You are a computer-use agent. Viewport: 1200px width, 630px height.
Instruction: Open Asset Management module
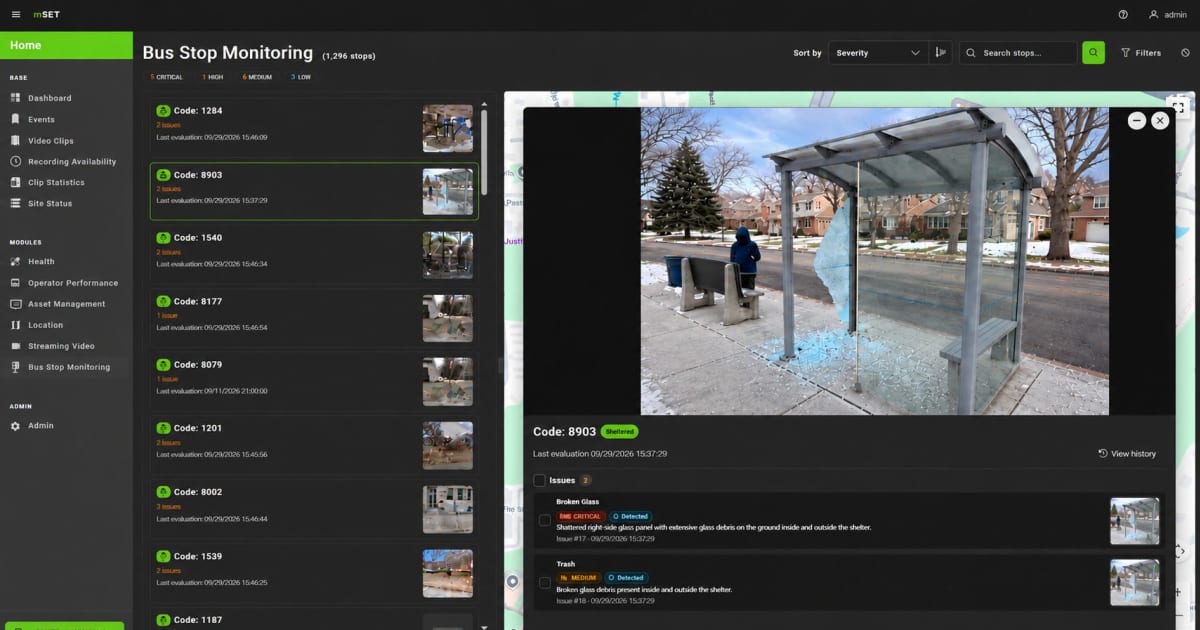tap(66, 304)
